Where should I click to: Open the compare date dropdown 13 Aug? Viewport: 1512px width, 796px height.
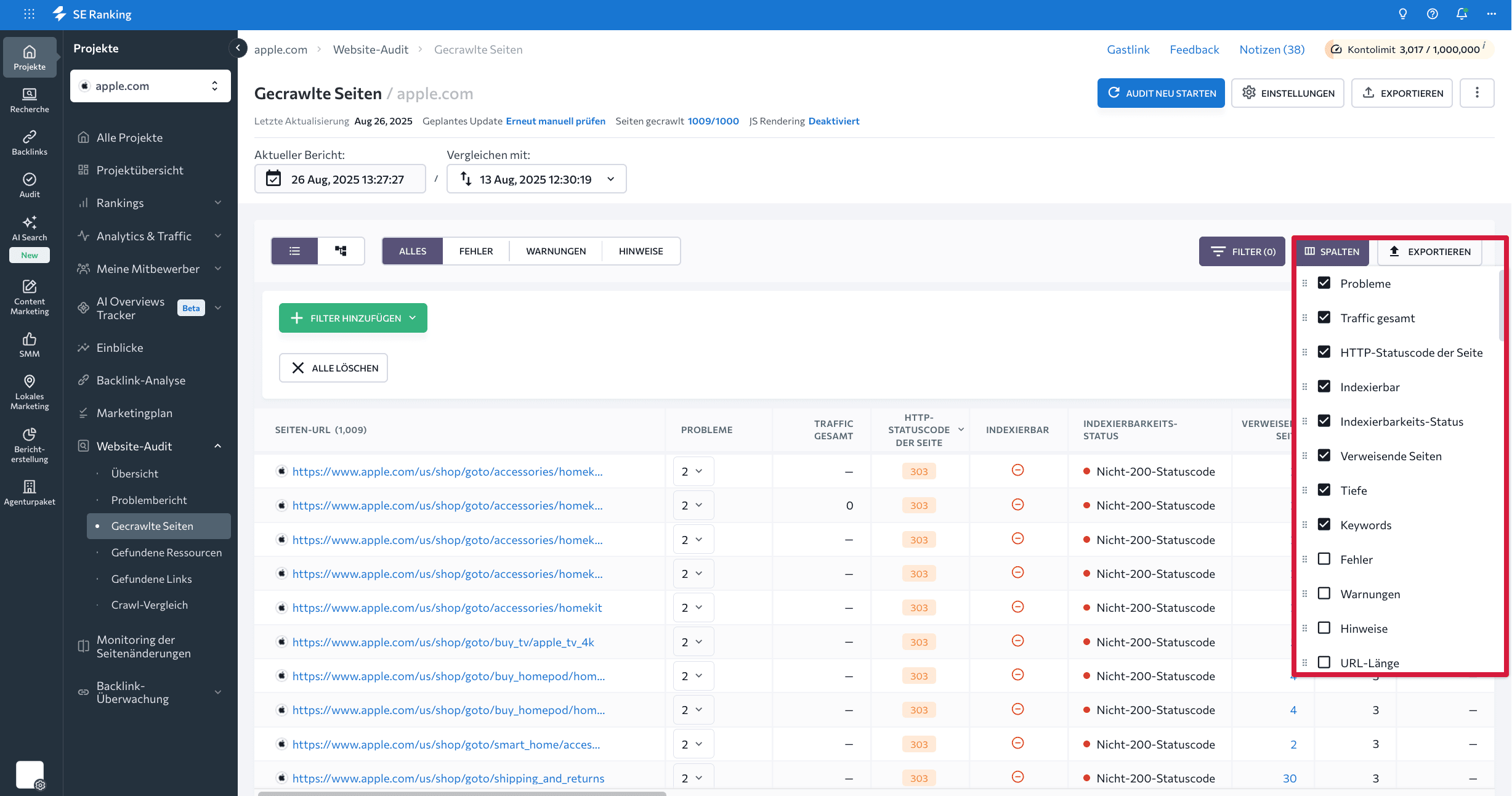(x=536, y=179)
